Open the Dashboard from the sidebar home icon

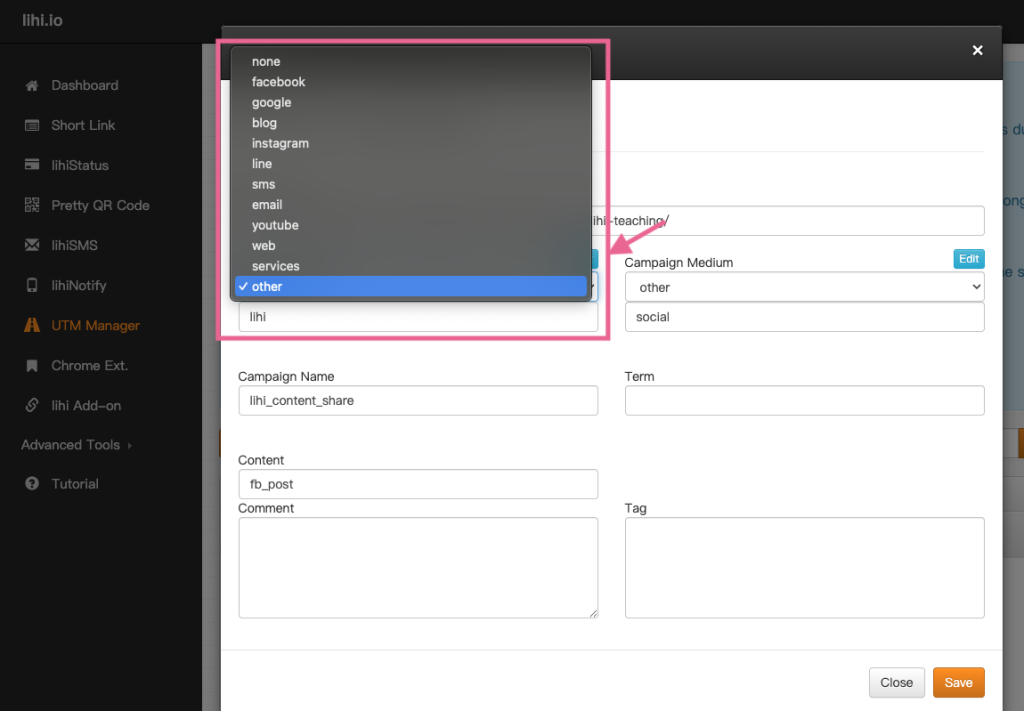[x=33, y=85]
